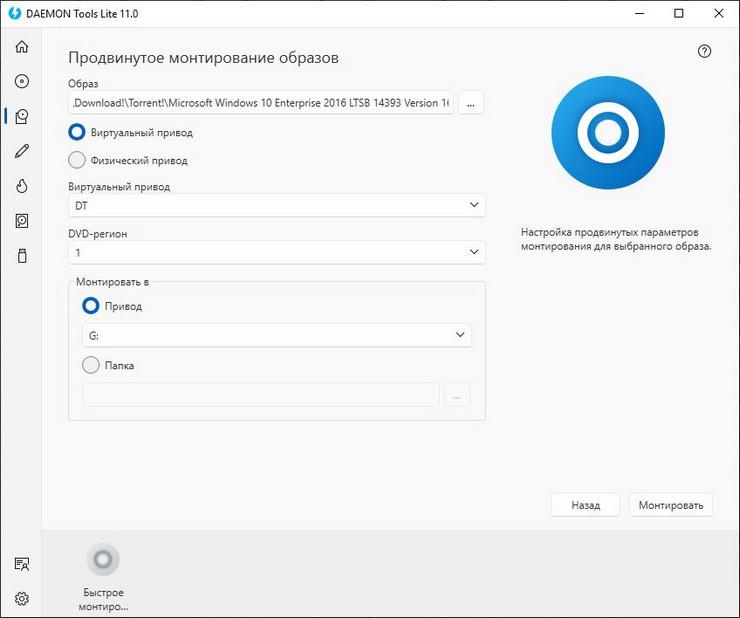This screenshot has height=618, width=740.
Task: Click the Монтировать button
Action: coord(670,505)
